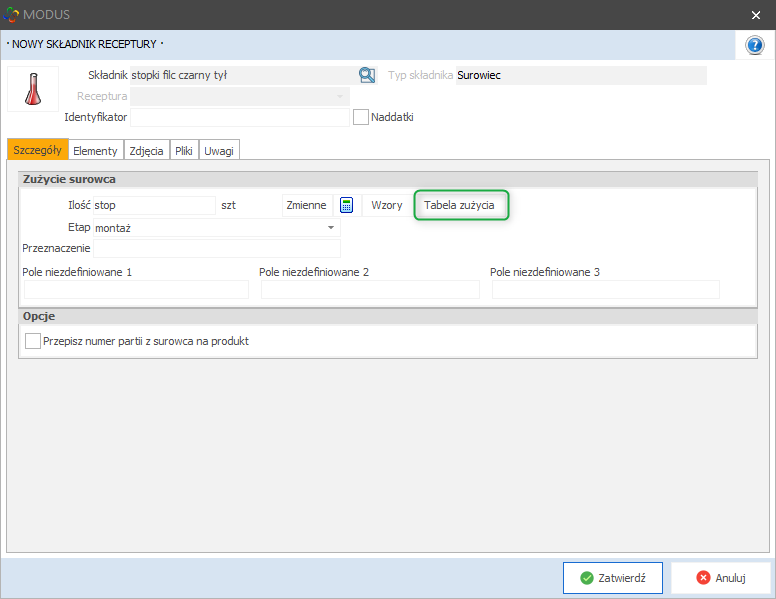Enable the Naddatki checkbox

(x=362, y=117)
